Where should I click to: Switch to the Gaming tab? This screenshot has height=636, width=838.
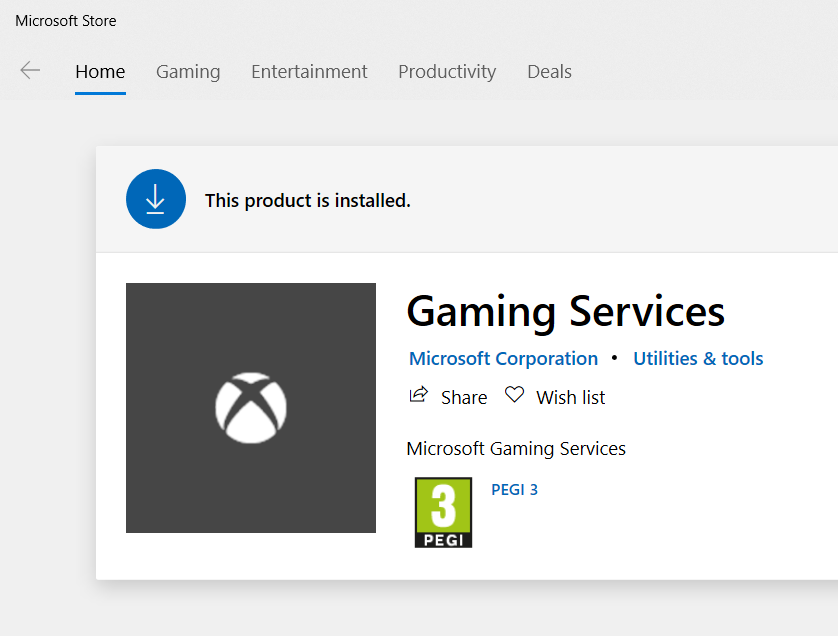(188, 72)
